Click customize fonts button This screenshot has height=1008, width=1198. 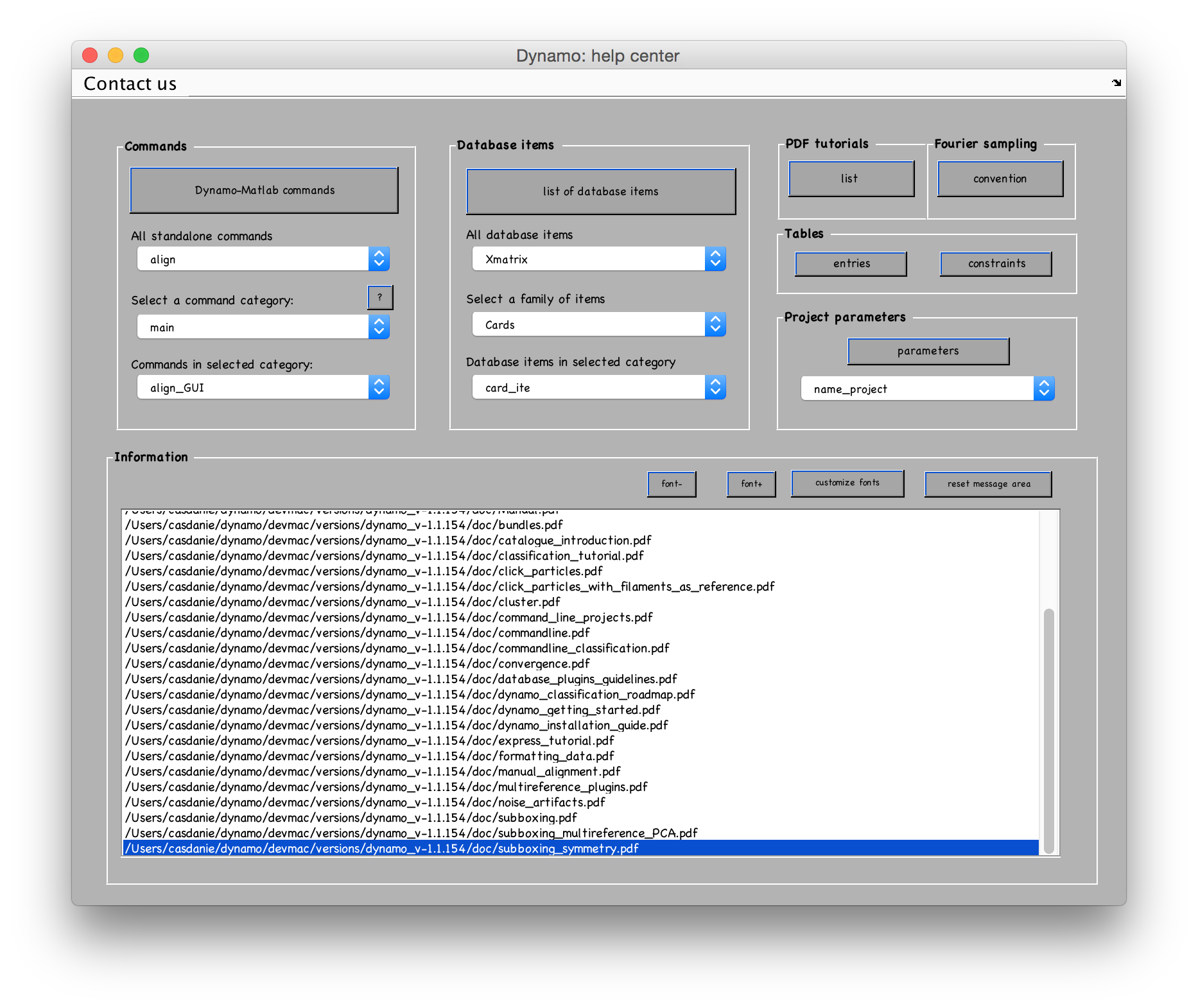[847, 483]
